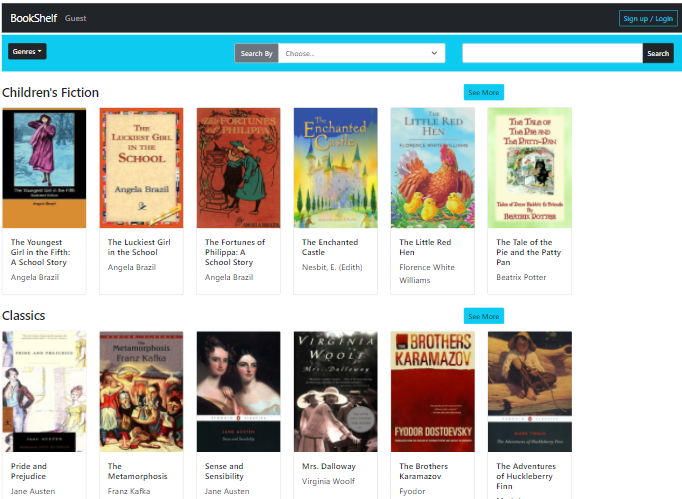Open The Enchanted Castle cover image

pyautogui.click(x=335, y=168)
